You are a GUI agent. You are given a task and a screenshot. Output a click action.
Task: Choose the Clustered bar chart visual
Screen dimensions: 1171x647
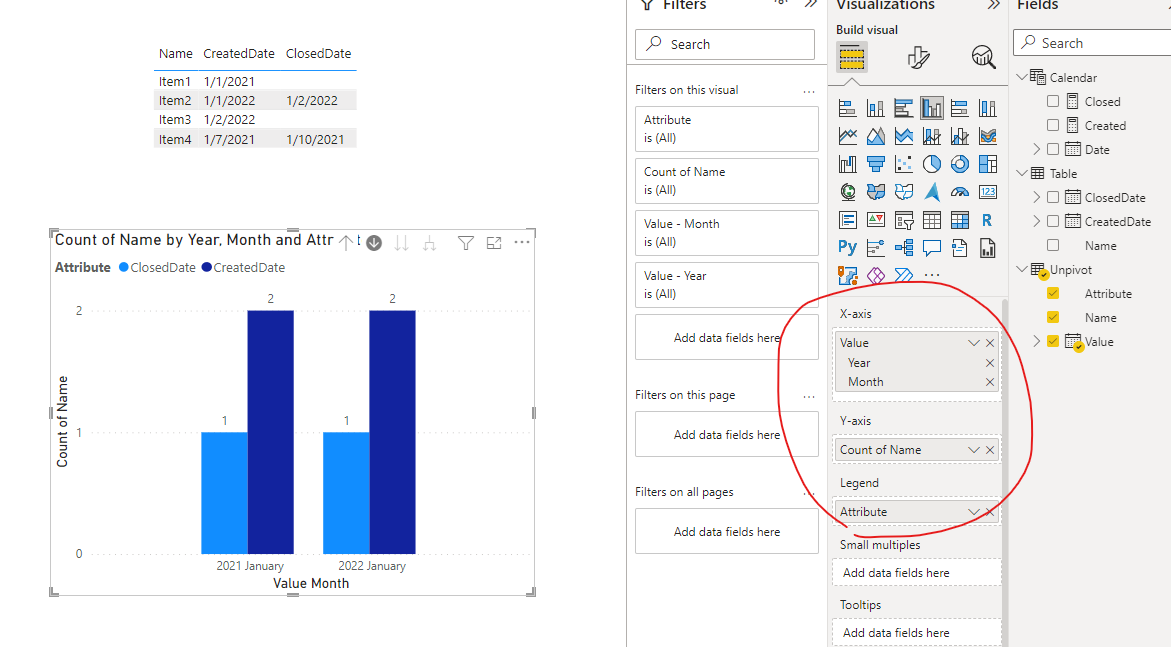point(904,108)
